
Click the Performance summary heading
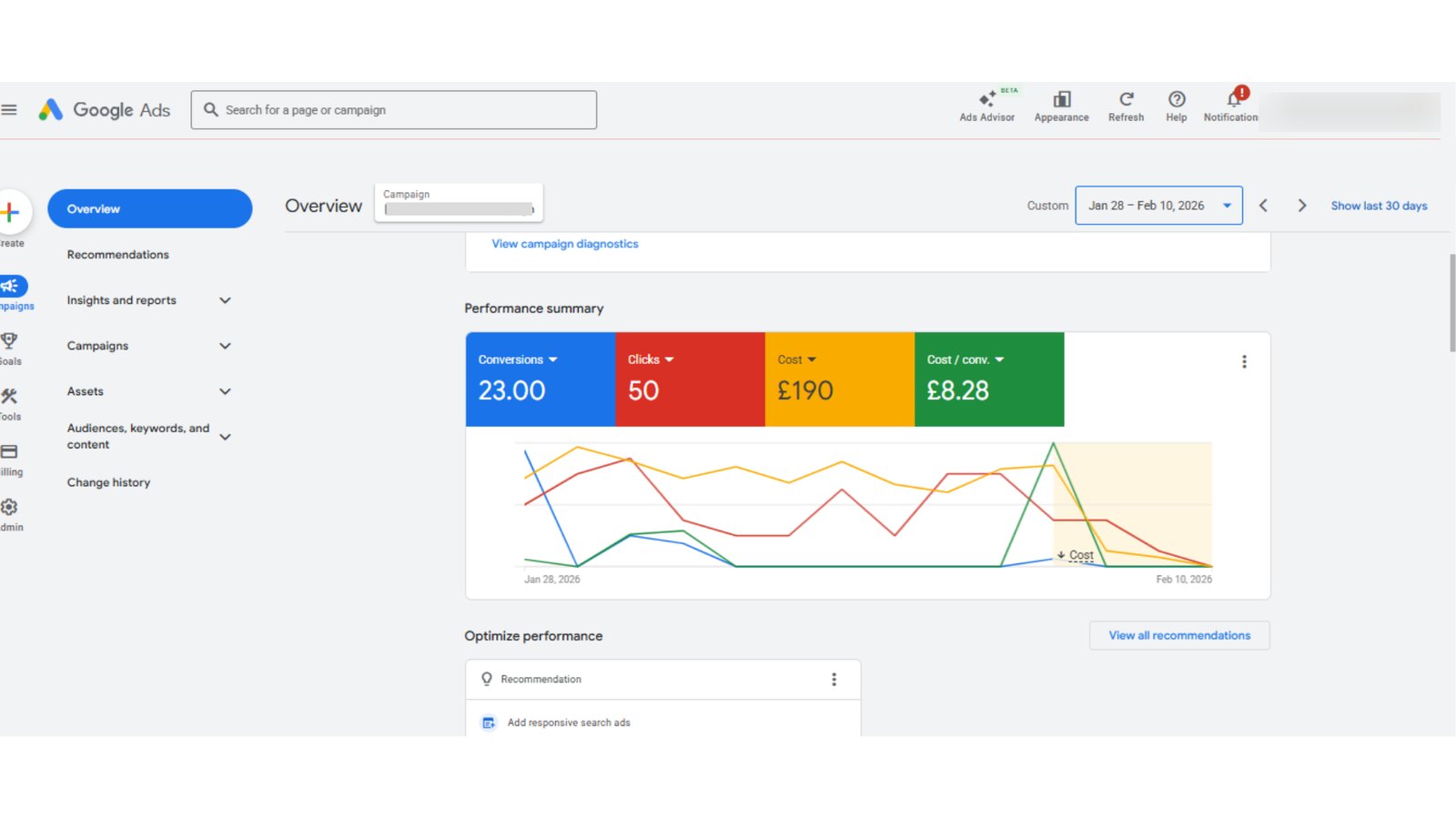534,308
